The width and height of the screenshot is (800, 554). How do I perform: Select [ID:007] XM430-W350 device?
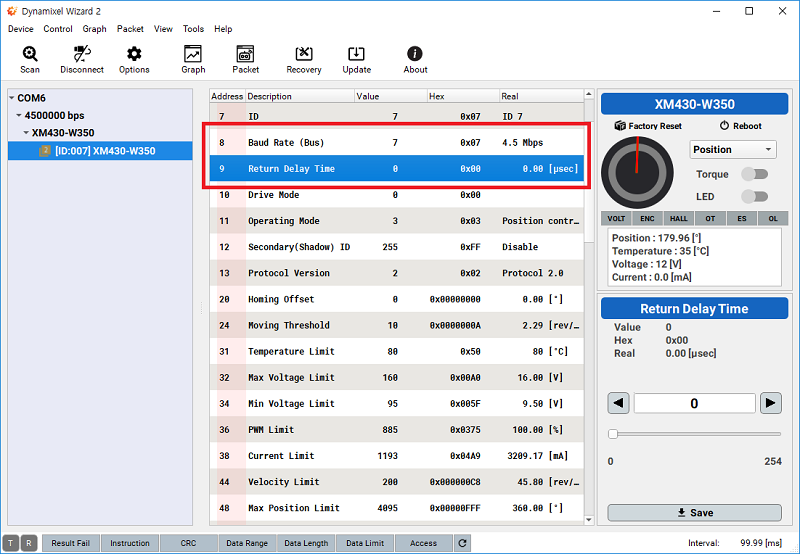pyautogui.click(x=100, y=151)
